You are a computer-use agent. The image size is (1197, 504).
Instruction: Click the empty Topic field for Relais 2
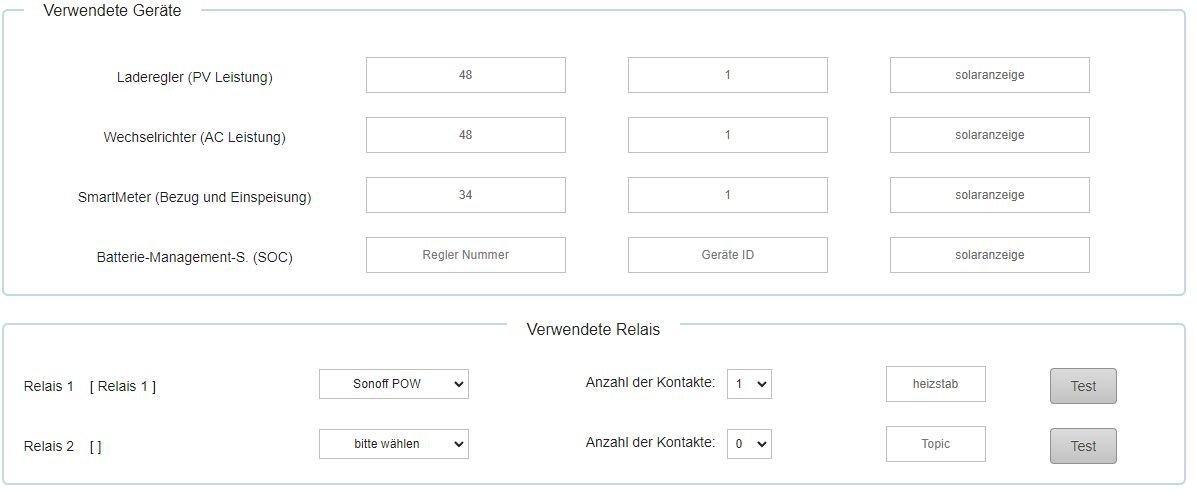click(x=935, y=444)
